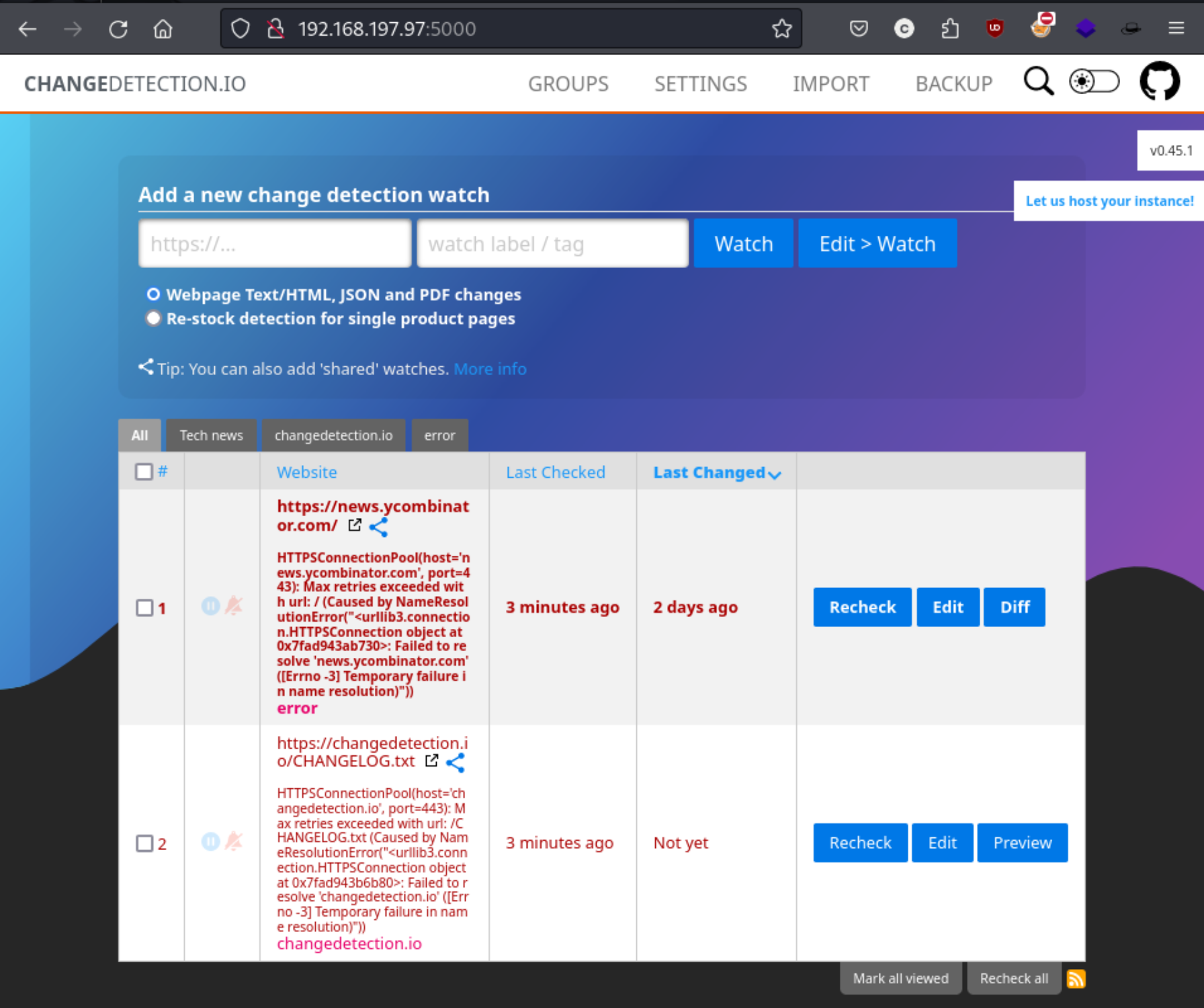The width and height of the screenshot is (1204, 1008).
Task: Tick the select-all checkbox in header
Action: coord(144,472)
